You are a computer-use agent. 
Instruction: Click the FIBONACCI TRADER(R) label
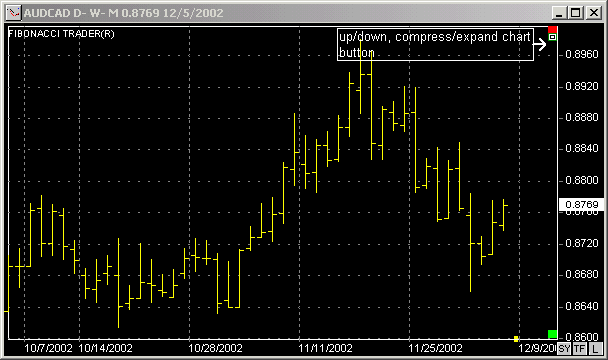(x=61, y=34)
